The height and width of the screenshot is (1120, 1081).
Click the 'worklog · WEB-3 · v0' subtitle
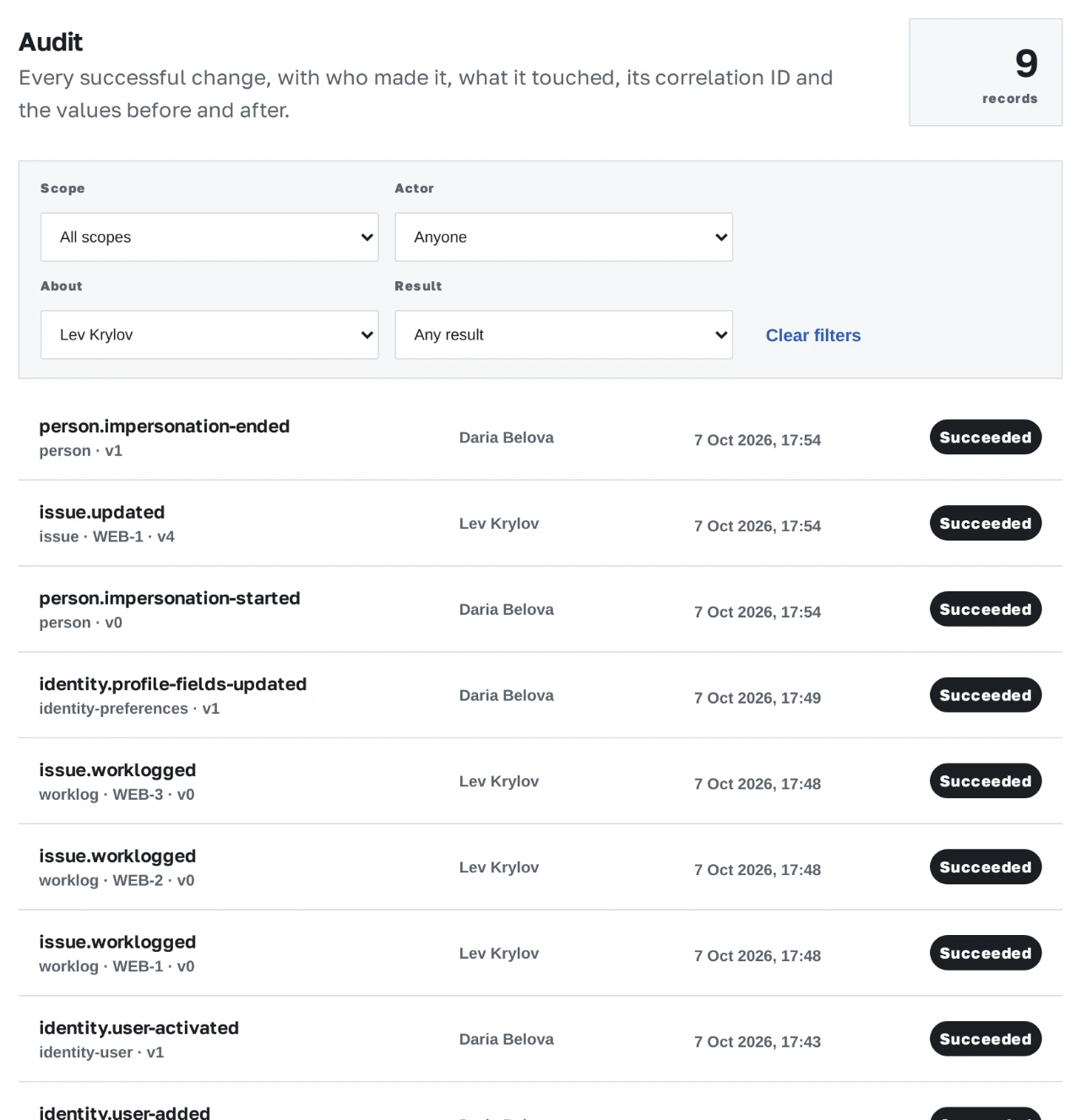117,795
